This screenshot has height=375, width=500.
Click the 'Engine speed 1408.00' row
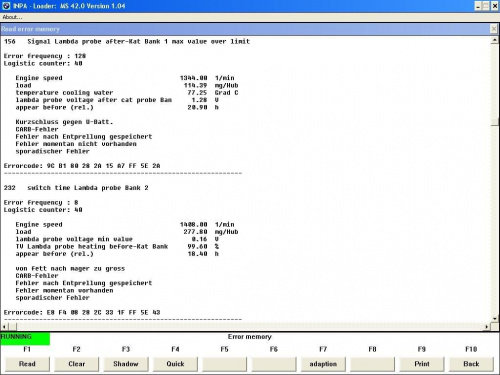(x=125, y=224)
